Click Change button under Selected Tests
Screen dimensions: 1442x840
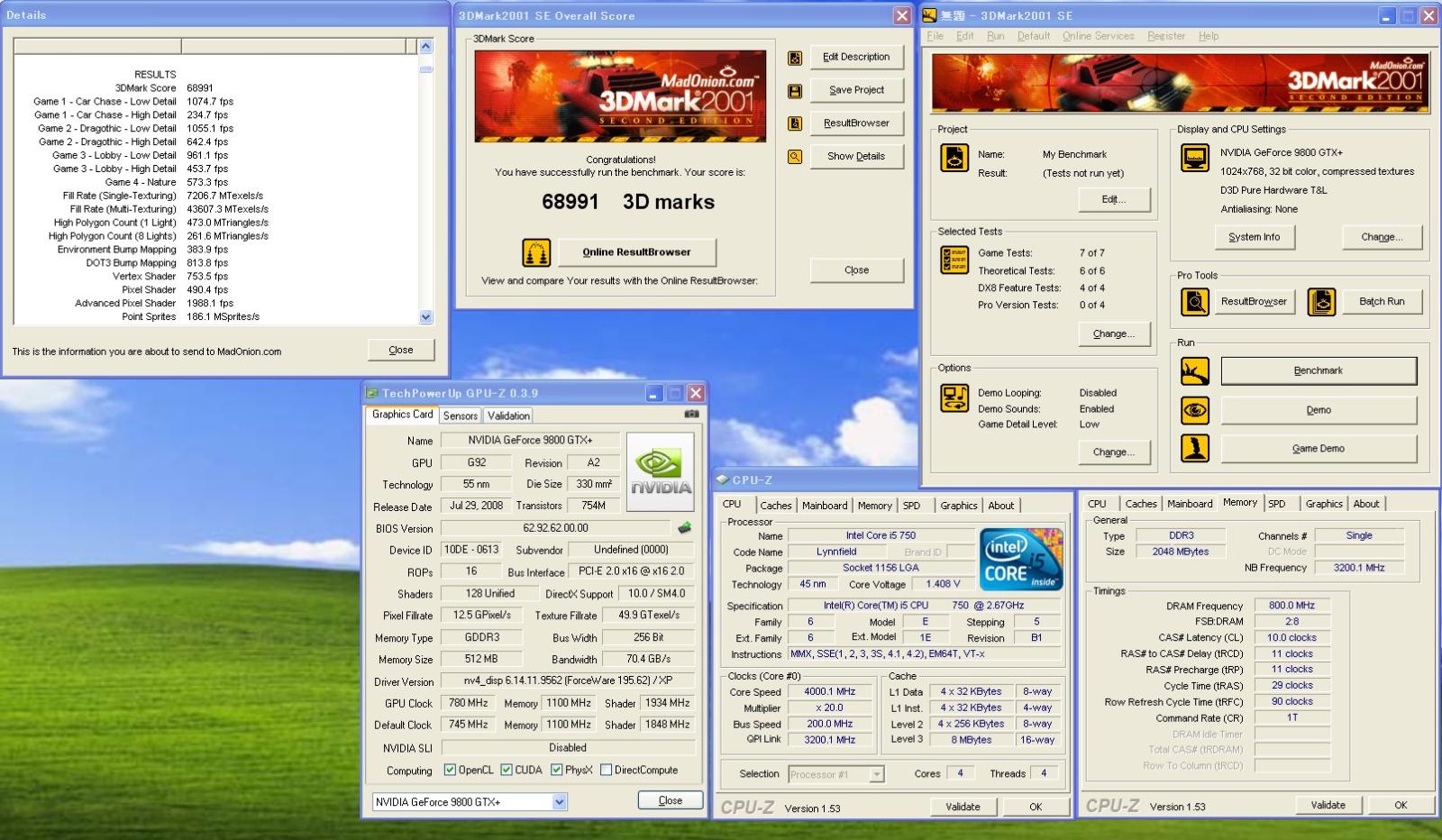pos(1114,333)
